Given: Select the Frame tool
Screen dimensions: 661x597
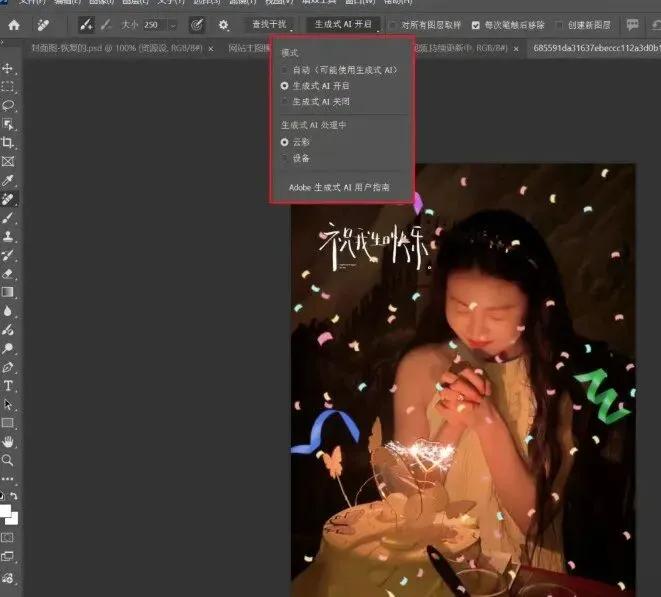Looking at the screenshot, I should (8, 161).
